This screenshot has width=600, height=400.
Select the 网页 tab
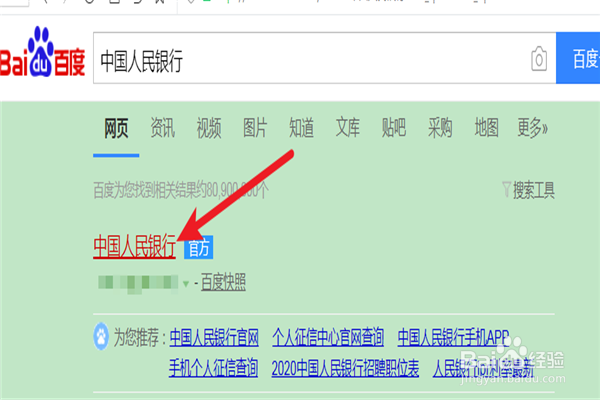pyautogui.click(x=116, y=128)
